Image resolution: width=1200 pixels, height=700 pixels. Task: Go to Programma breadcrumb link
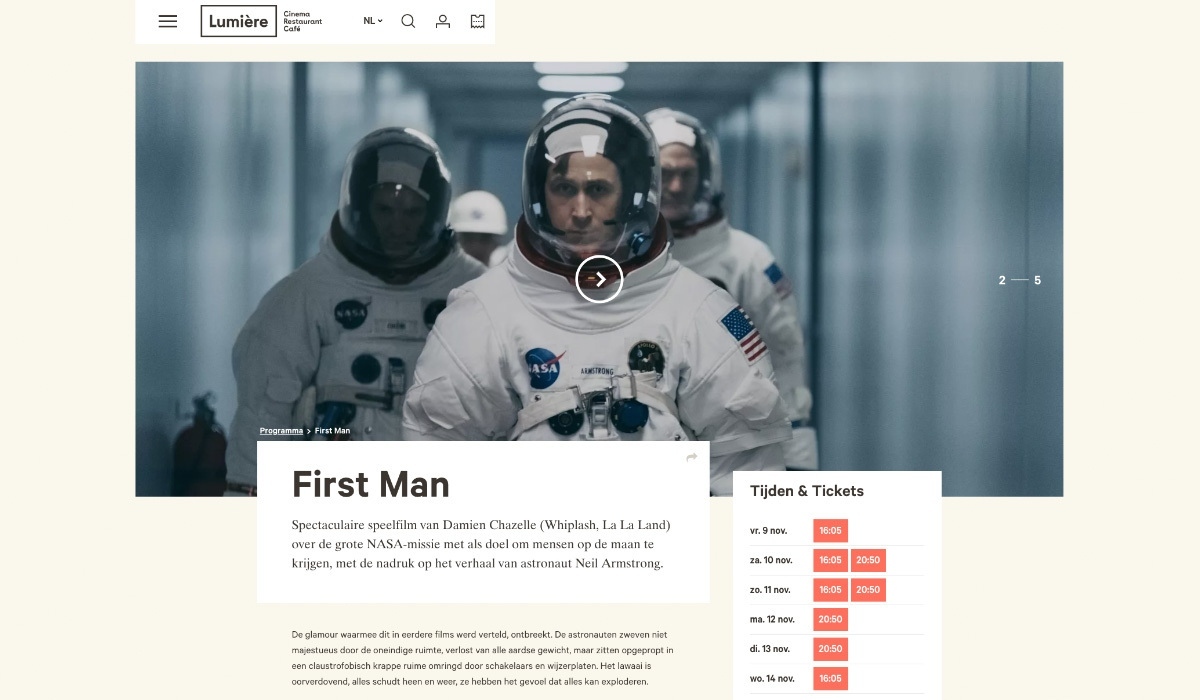point(281,431)
